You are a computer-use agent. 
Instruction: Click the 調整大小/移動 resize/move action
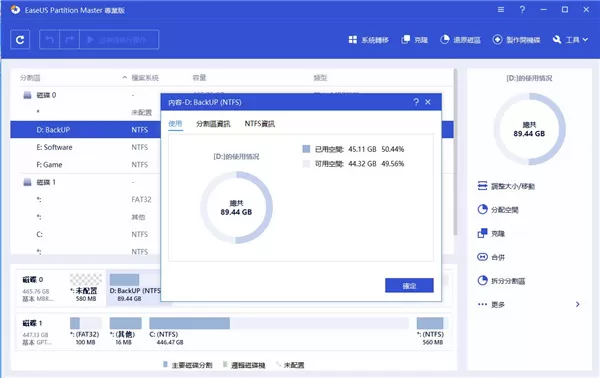tap(506, 186)
